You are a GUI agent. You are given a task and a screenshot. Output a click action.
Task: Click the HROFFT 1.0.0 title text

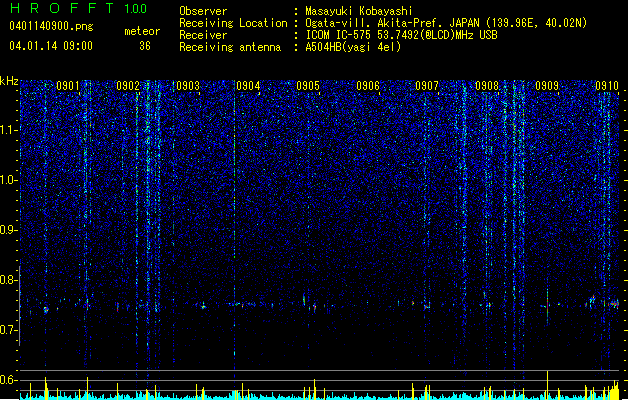point(78,8)
